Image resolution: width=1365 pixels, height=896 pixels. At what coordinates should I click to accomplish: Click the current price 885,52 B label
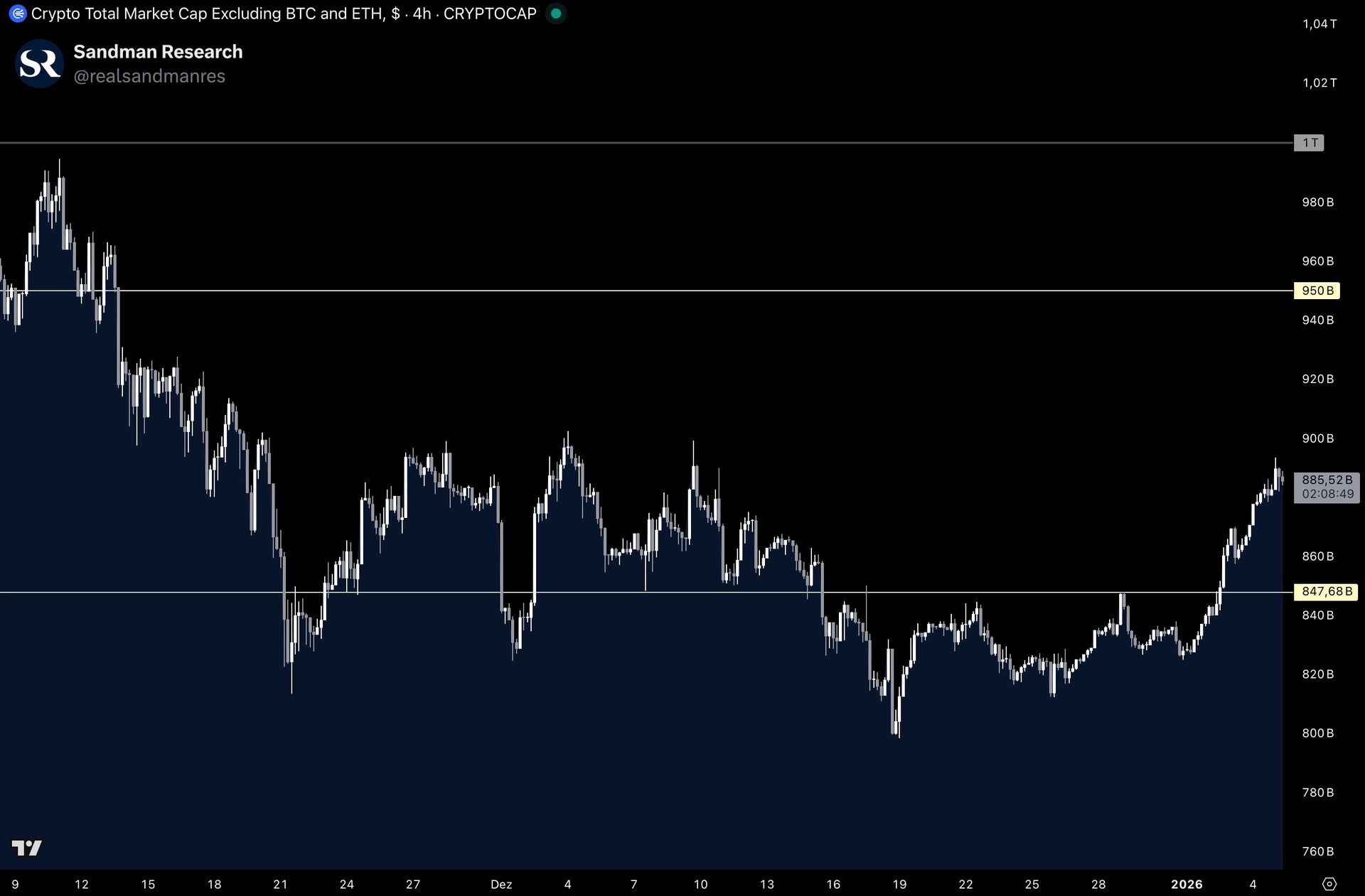point(1327,480)
